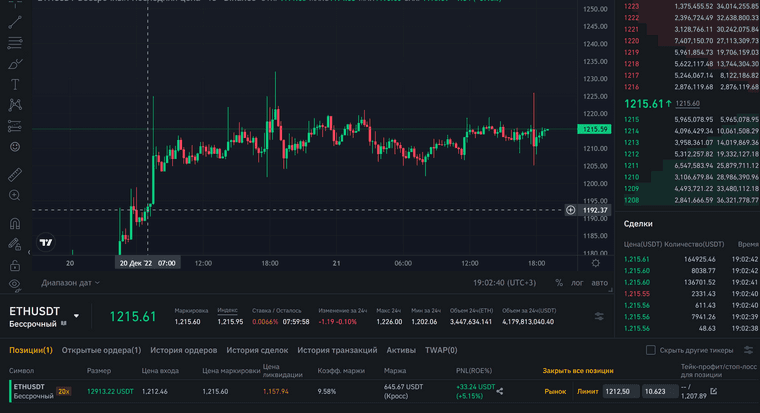
Task: Open the emoji/sticker tool
Action: (x=15, y=146)
